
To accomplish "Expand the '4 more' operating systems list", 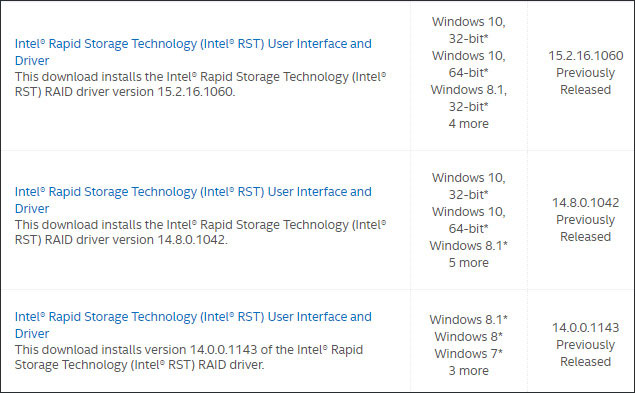I will 469,124.
